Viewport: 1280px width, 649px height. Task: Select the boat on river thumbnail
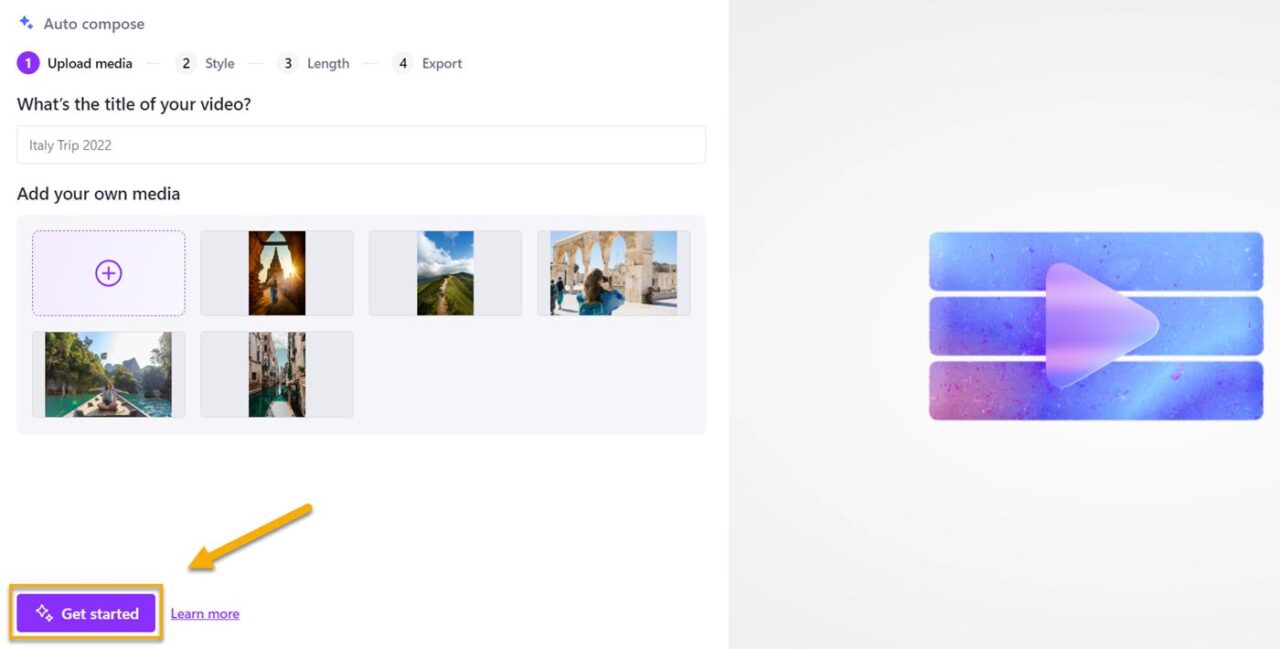[x=108, y=374]
